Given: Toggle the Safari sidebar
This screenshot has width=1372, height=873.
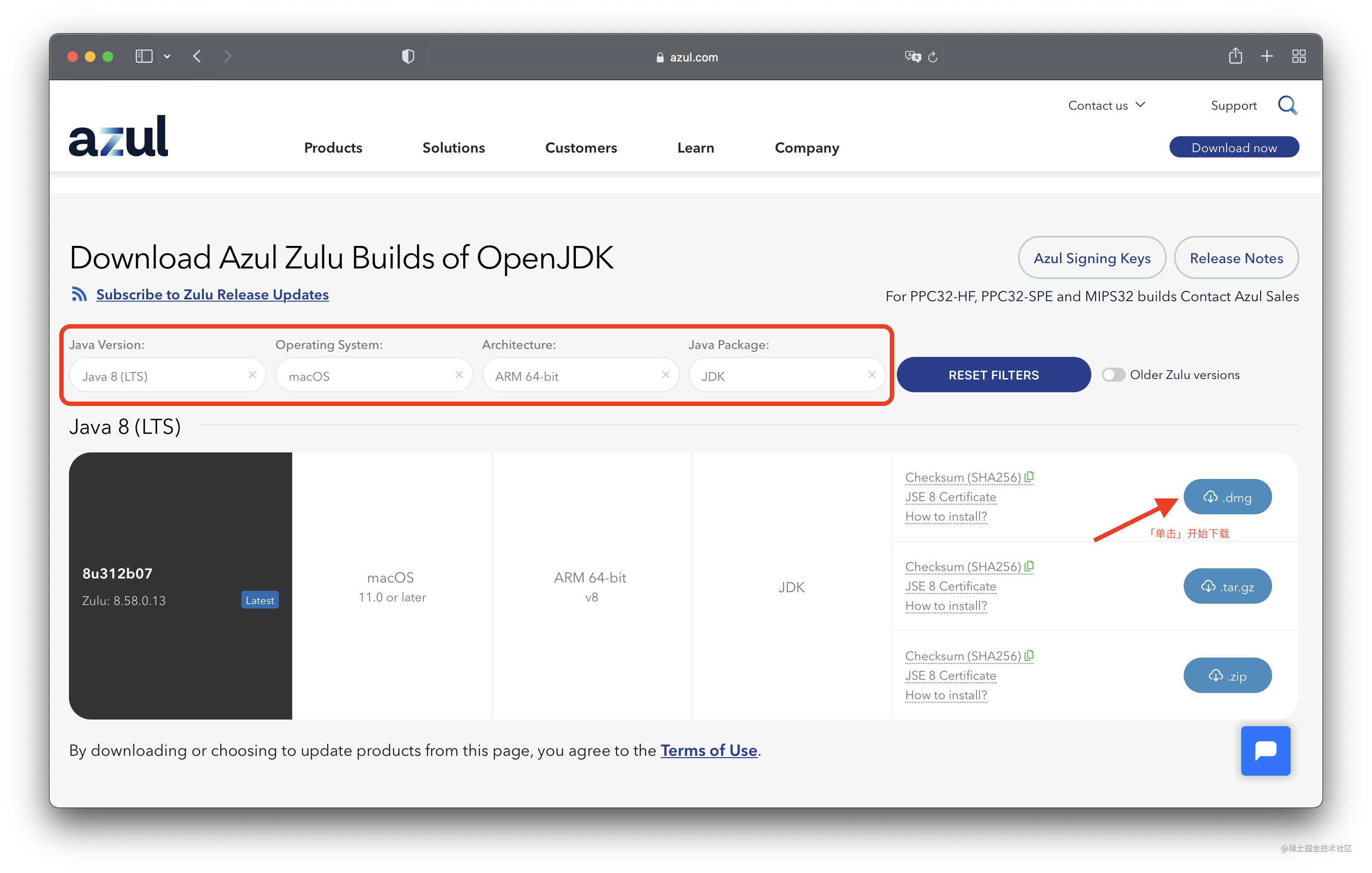Looking at the screenshot, I should [x=144, y=56].
